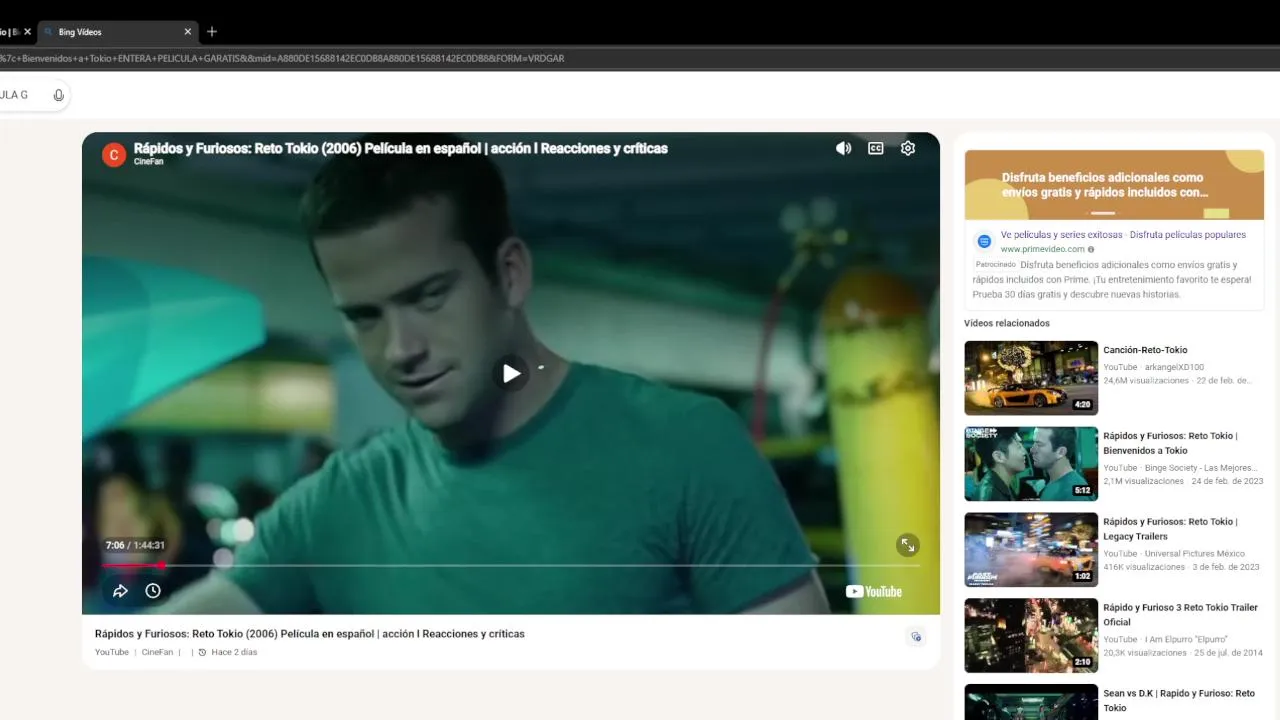Click 'Sean vs D.K' related video title

[1179, 700]
